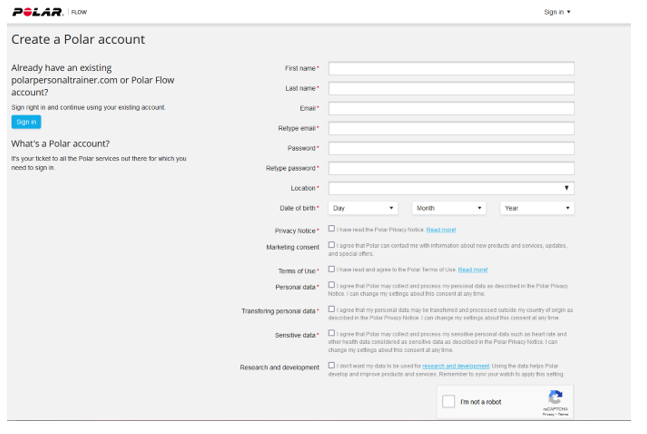Check the Marketing consent checkbox
The height and width of the screenshot is (434, 647).
point(331,245)
